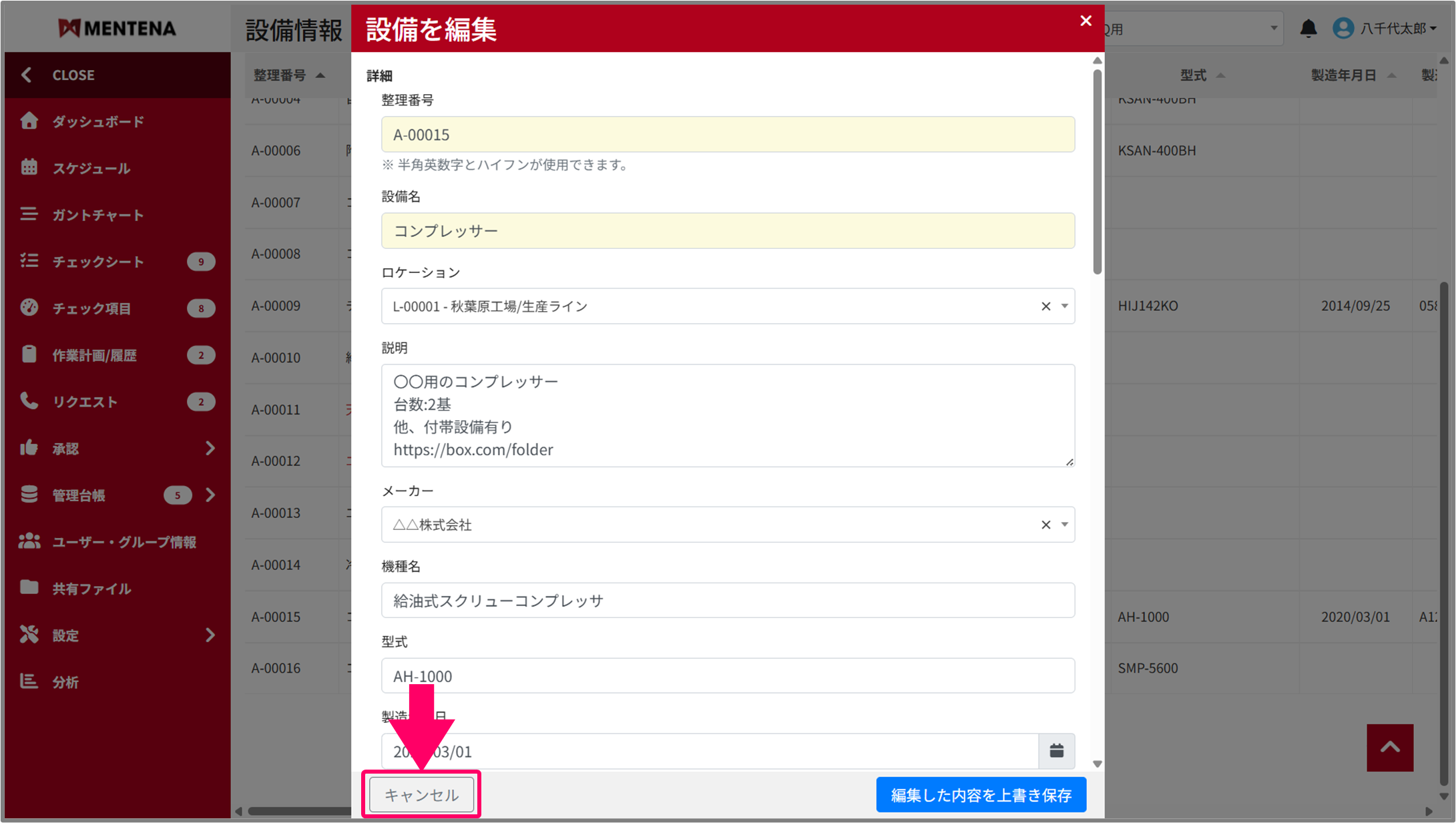Click the scroll-to-top arrow button

(x=1389, y=748)
